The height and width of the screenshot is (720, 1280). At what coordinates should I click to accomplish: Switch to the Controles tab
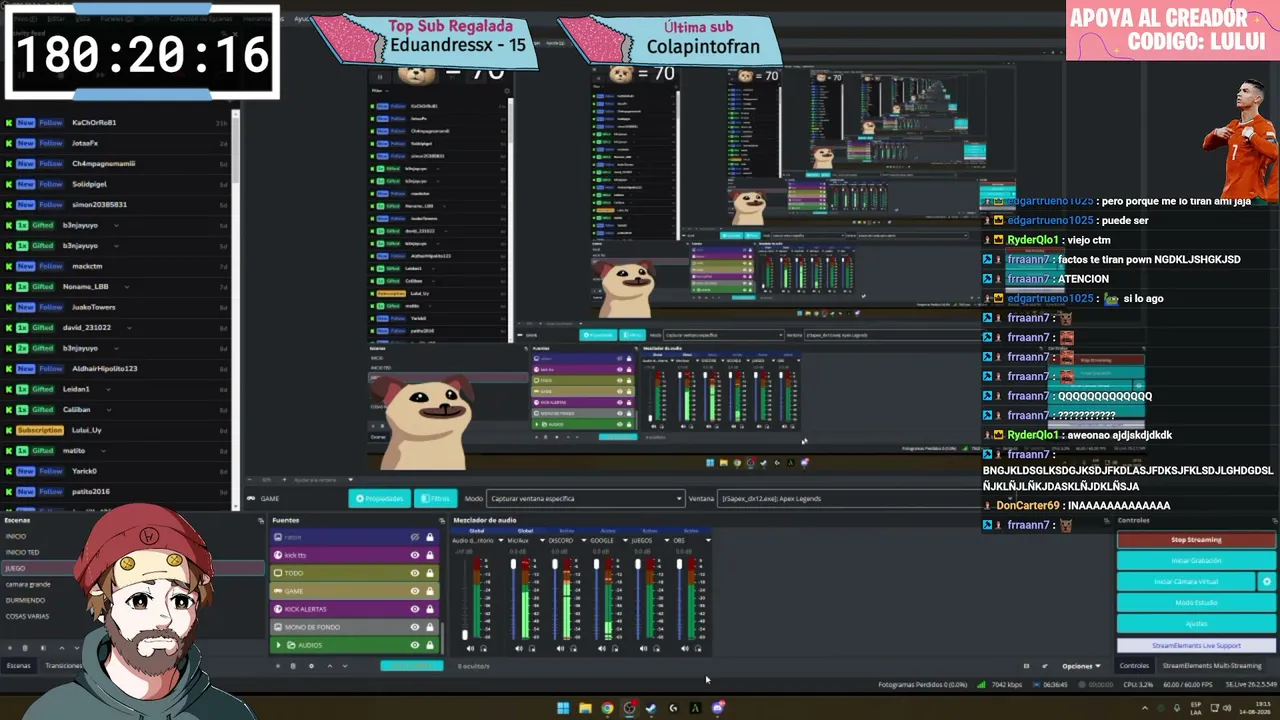1134,666
